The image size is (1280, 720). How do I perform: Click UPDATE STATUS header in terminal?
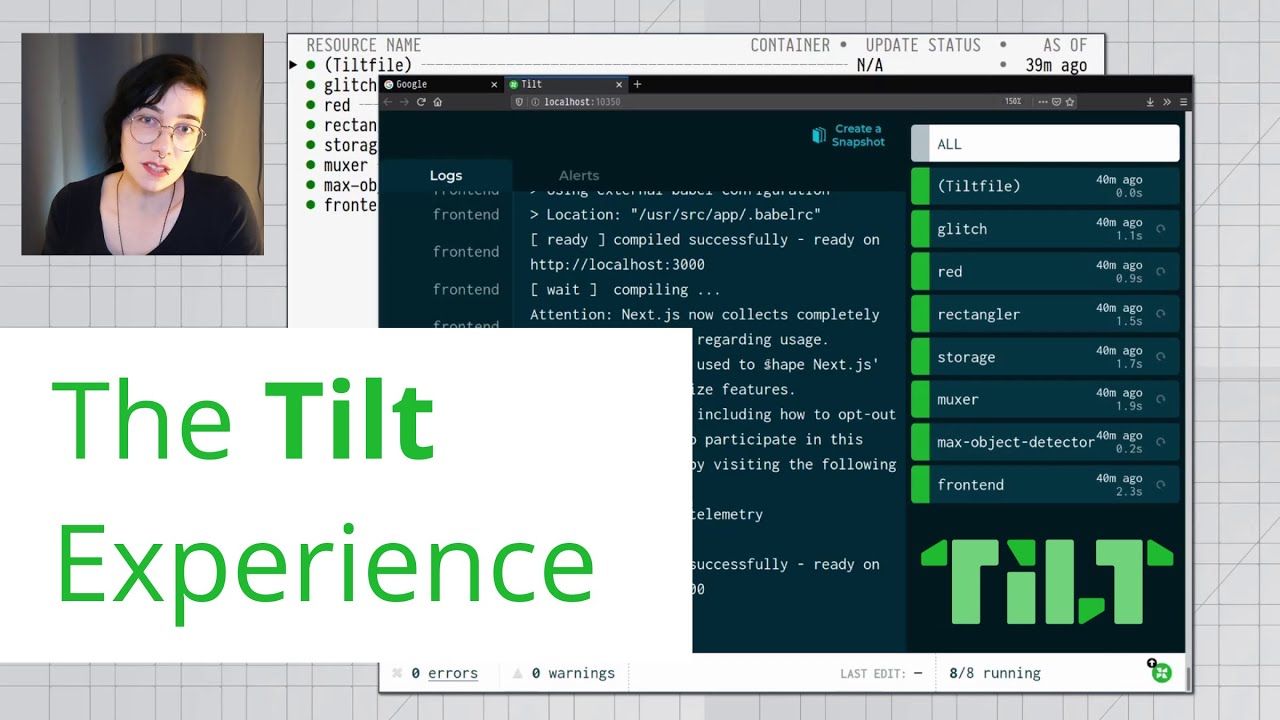923,45
